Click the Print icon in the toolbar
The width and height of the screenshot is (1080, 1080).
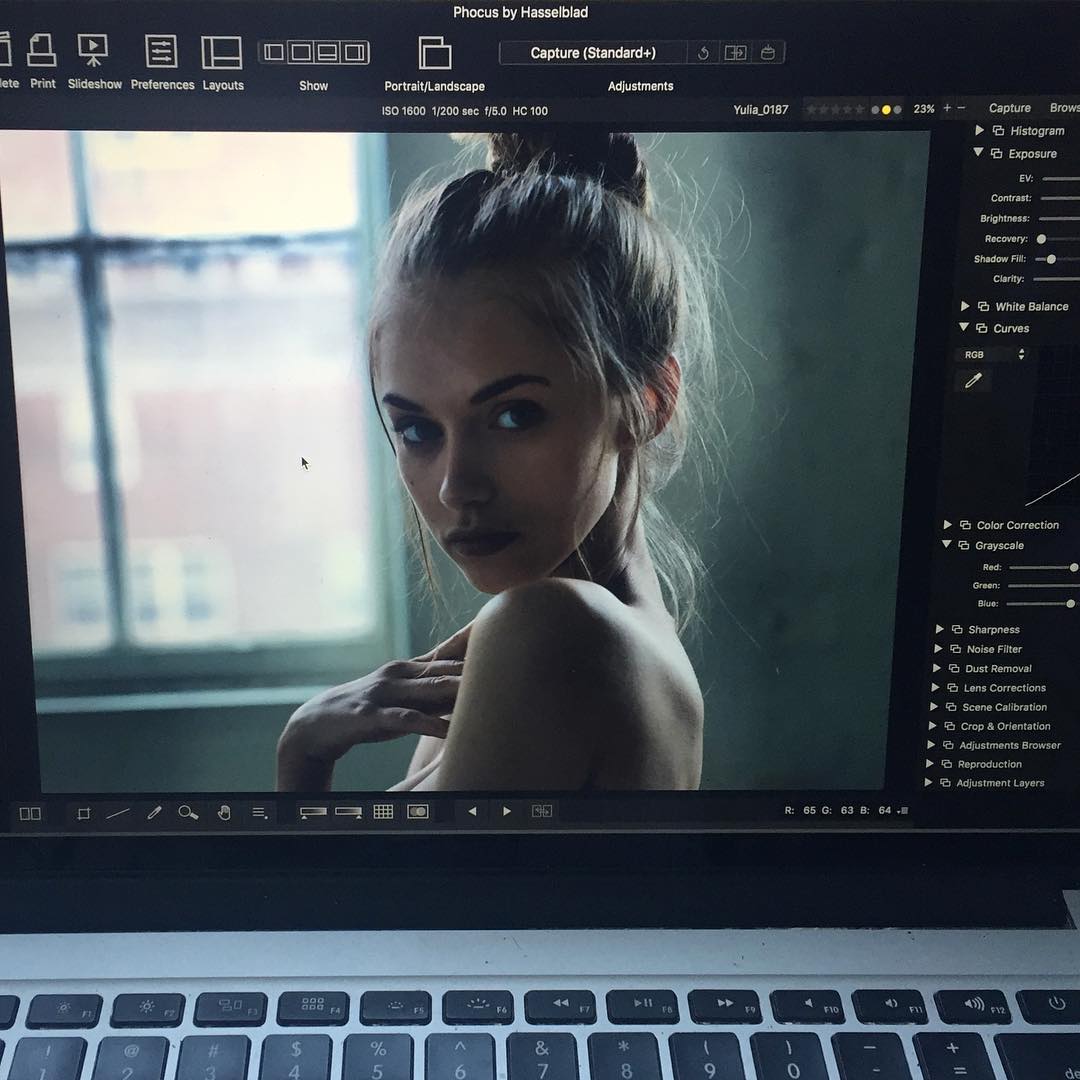tap(42, 51)
